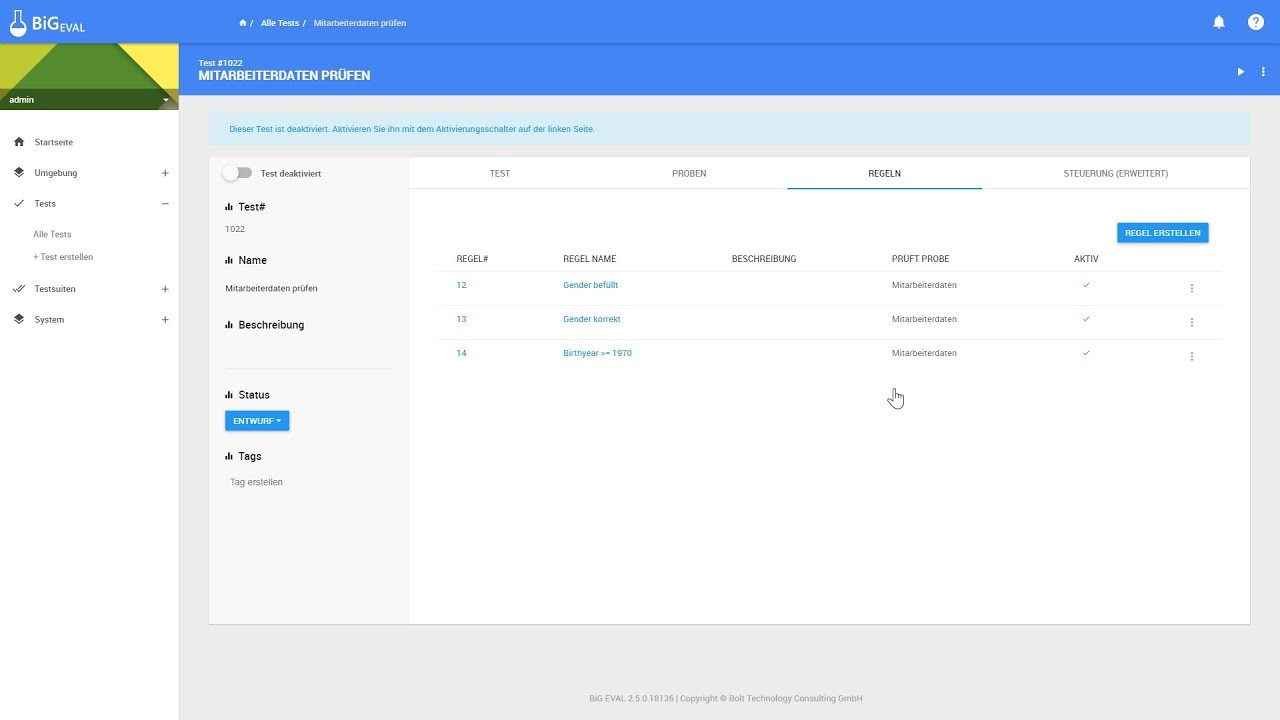Click + Test erstellen in sidebar
Viewport: 1280px width, 720px height.
(63, 257)
